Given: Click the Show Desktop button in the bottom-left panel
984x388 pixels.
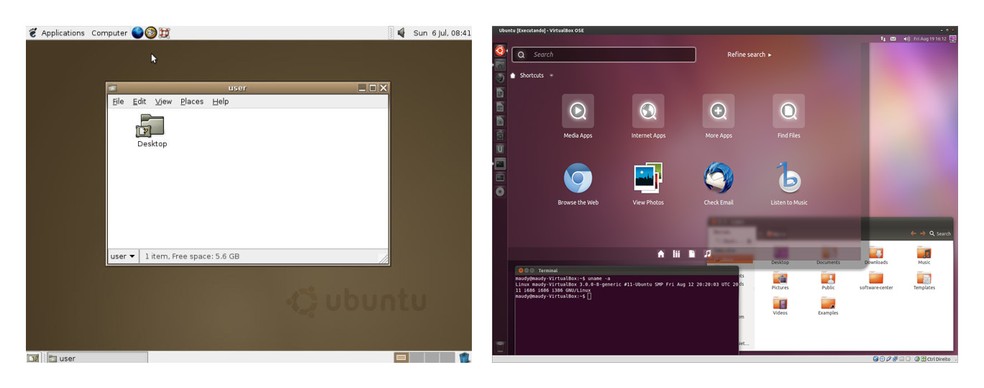Looking at the screenshot, I should click(33, 358).
